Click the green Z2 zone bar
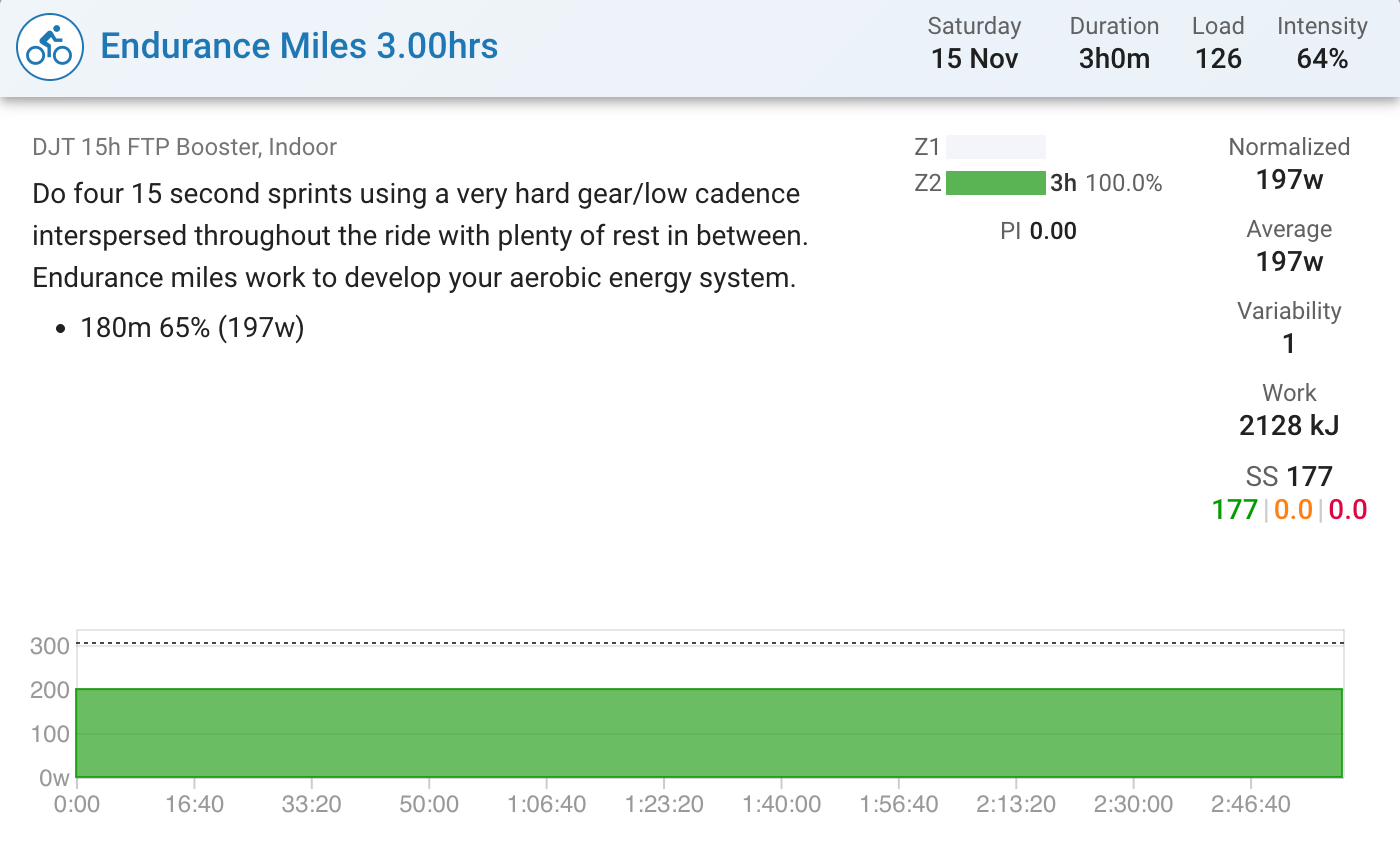The width and height of the screenshot is (1400, 850). pos(995,183)
